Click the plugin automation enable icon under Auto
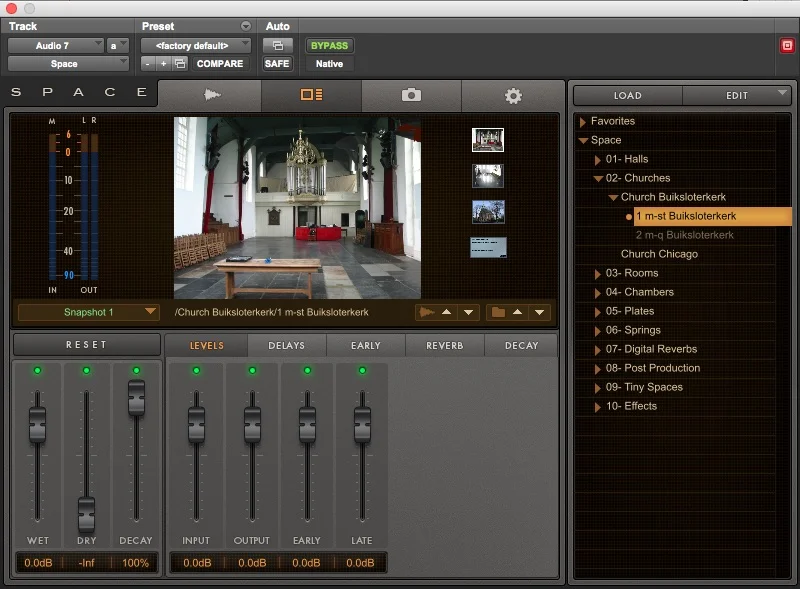Image resolution: width=800 pixels, height=589 pixels. coord(277,46)
